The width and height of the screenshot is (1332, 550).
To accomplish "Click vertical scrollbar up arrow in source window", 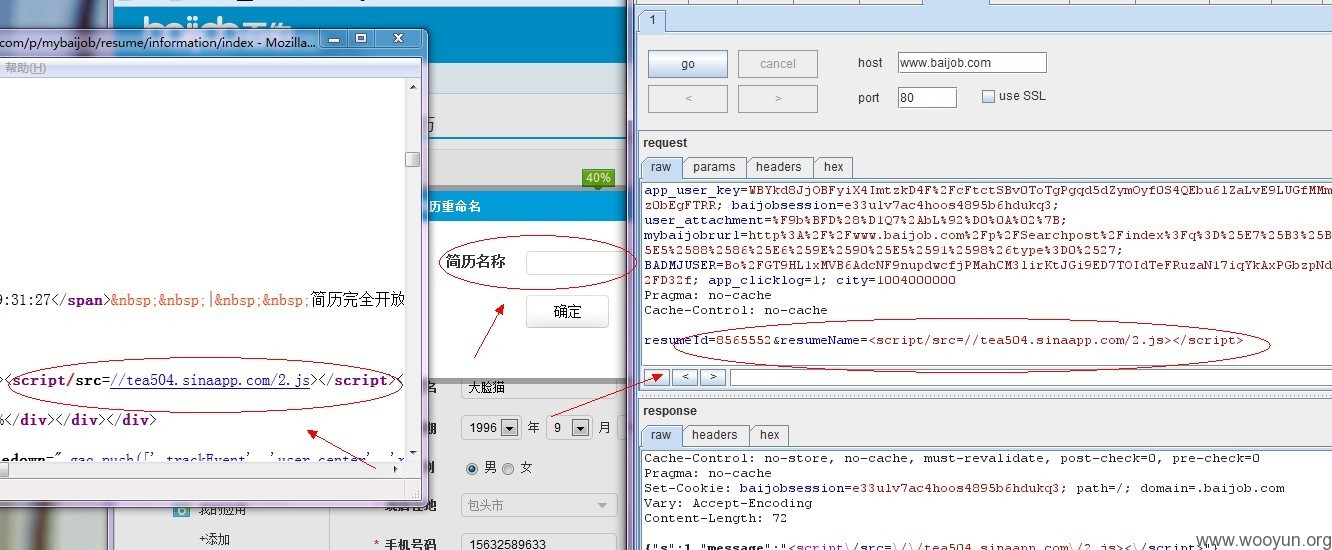I will [412, 87].
